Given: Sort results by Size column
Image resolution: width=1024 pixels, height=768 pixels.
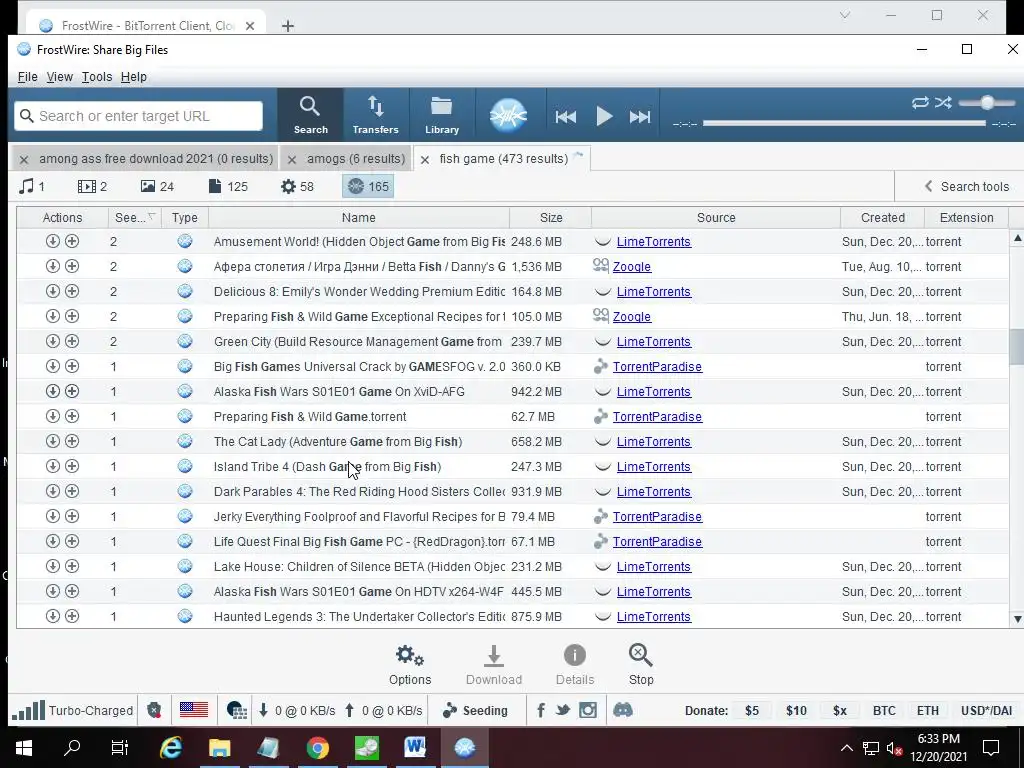Looking at the screenshot, I should tap(551, 217).
